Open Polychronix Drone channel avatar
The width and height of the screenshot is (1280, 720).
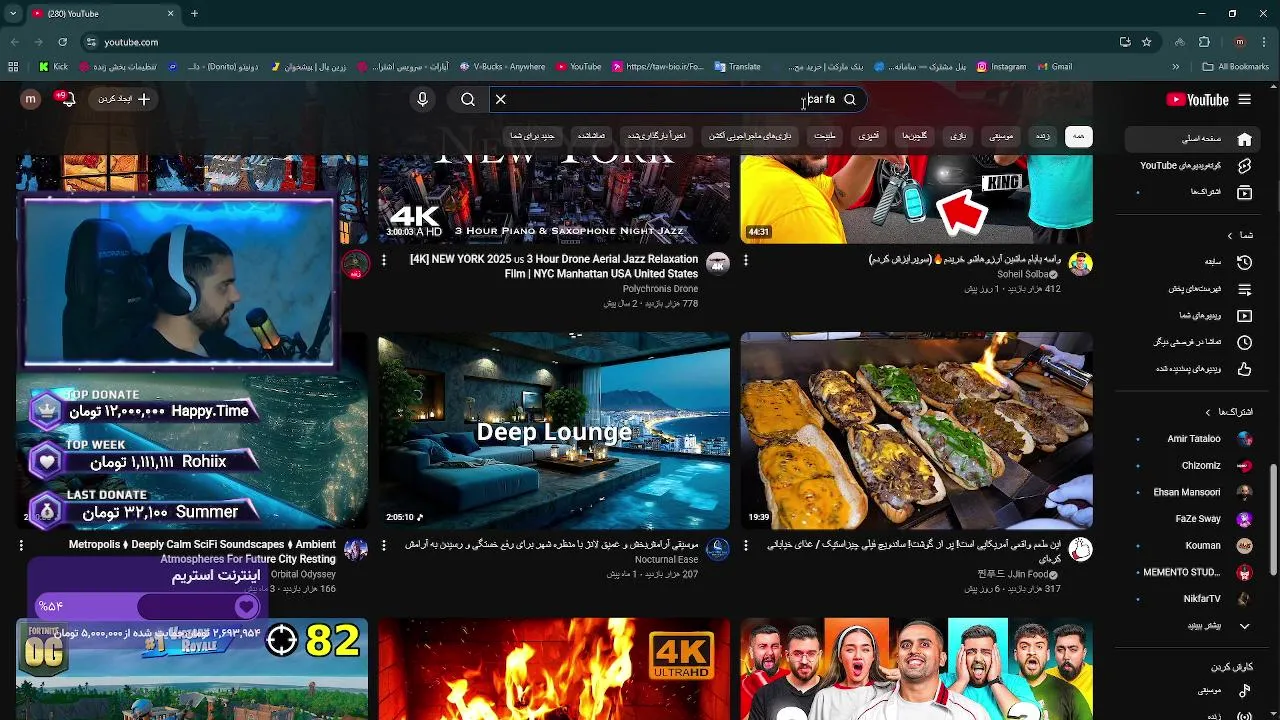[718, 264]
